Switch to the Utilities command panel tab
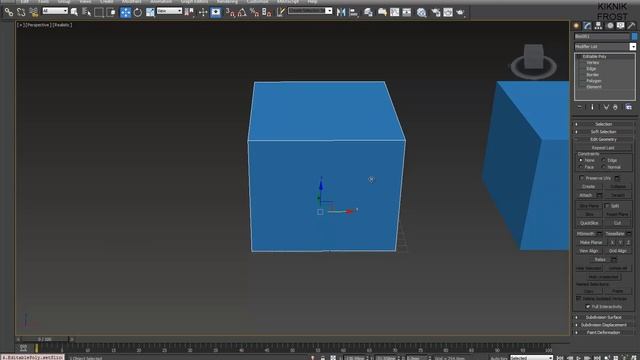This screenshot has width=640, height=360. pos(631,26)
